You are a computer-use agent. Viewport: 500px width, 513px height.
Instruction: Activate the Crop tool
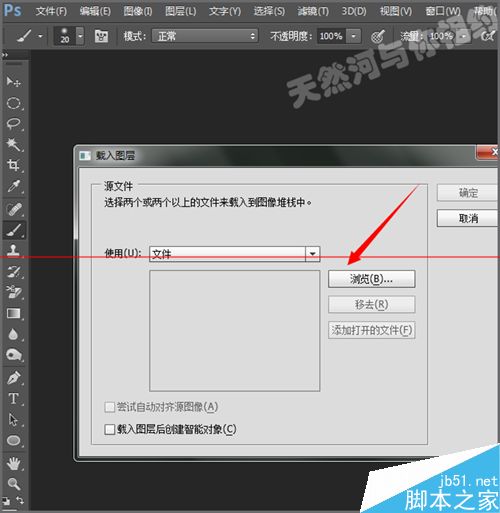(x=13, y=165)
